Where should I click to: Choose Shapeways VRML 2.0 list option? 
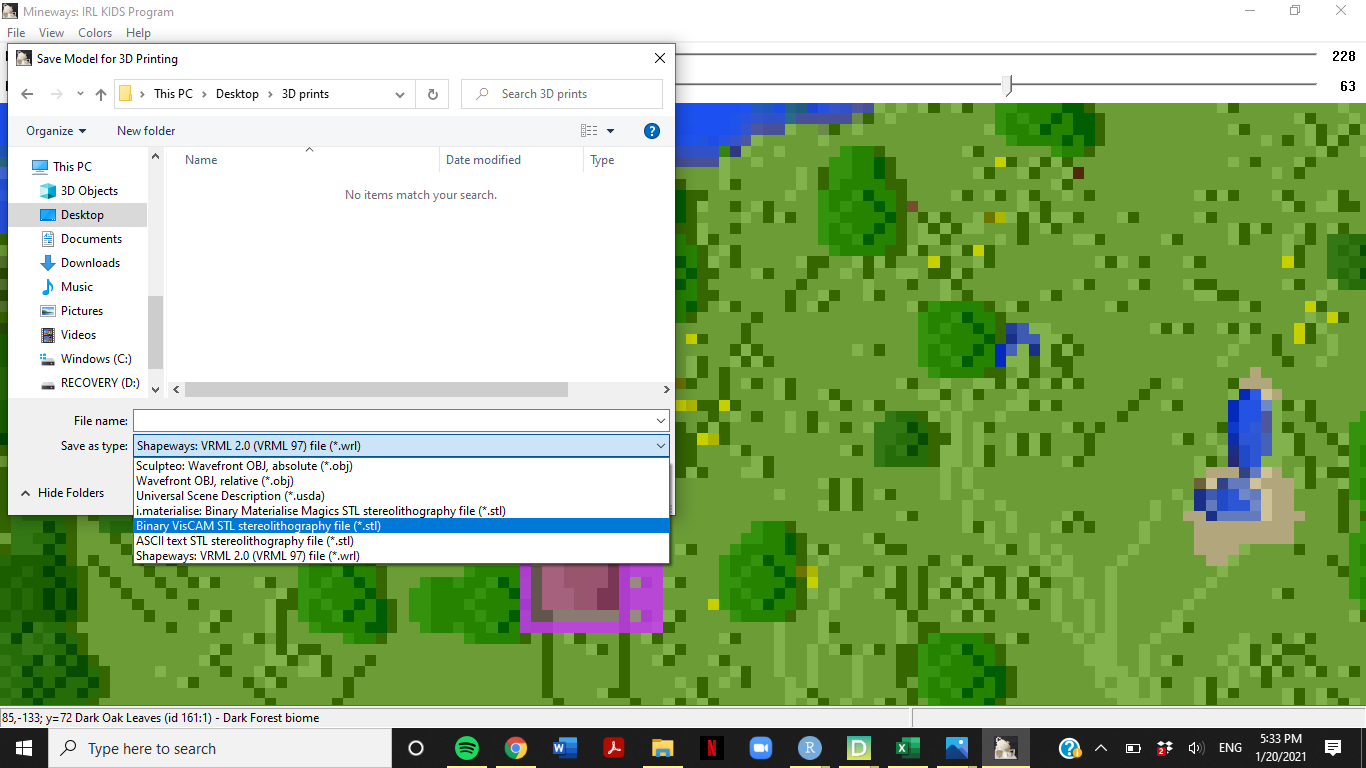[401, 556]
